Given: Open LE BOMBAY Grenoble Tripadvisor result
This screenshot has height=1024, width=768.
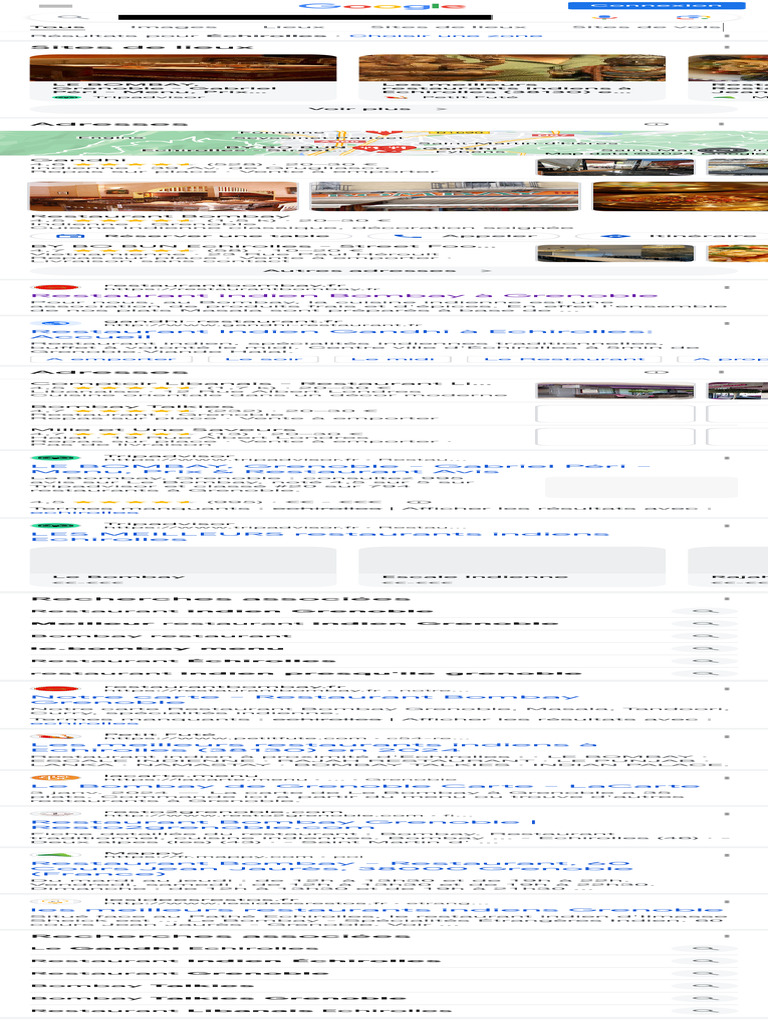Looking at the screenshot, I should click(341, 469).
